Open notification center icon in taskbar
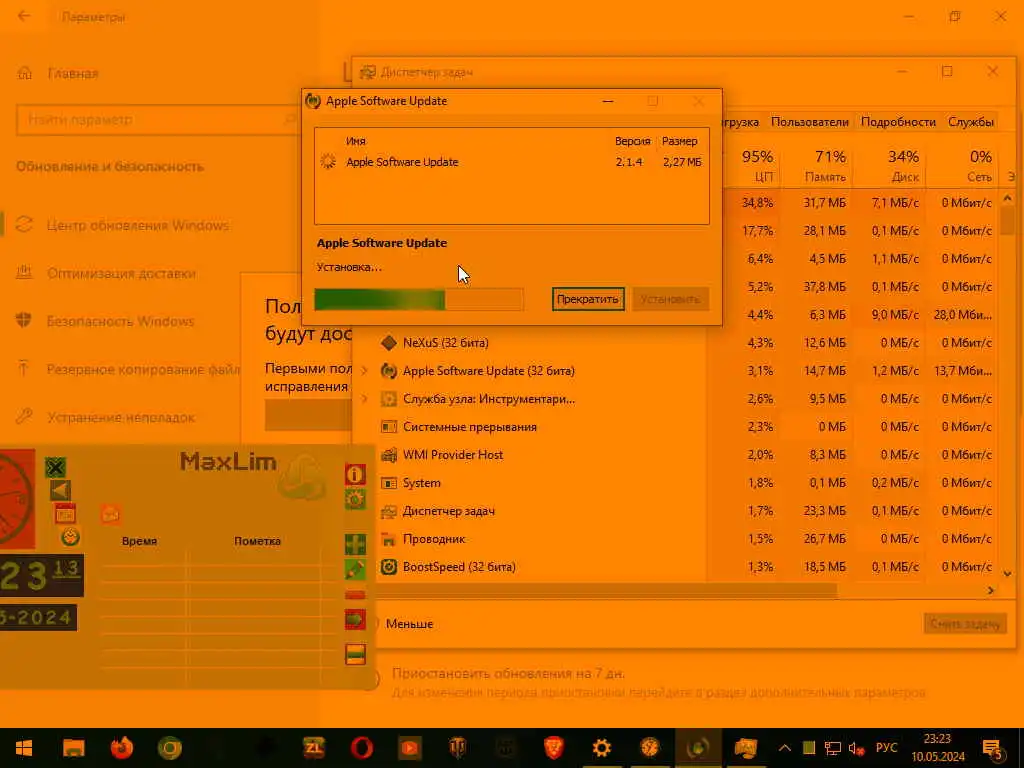This screenshot has width=1024, height=768. tap(993, 748)
